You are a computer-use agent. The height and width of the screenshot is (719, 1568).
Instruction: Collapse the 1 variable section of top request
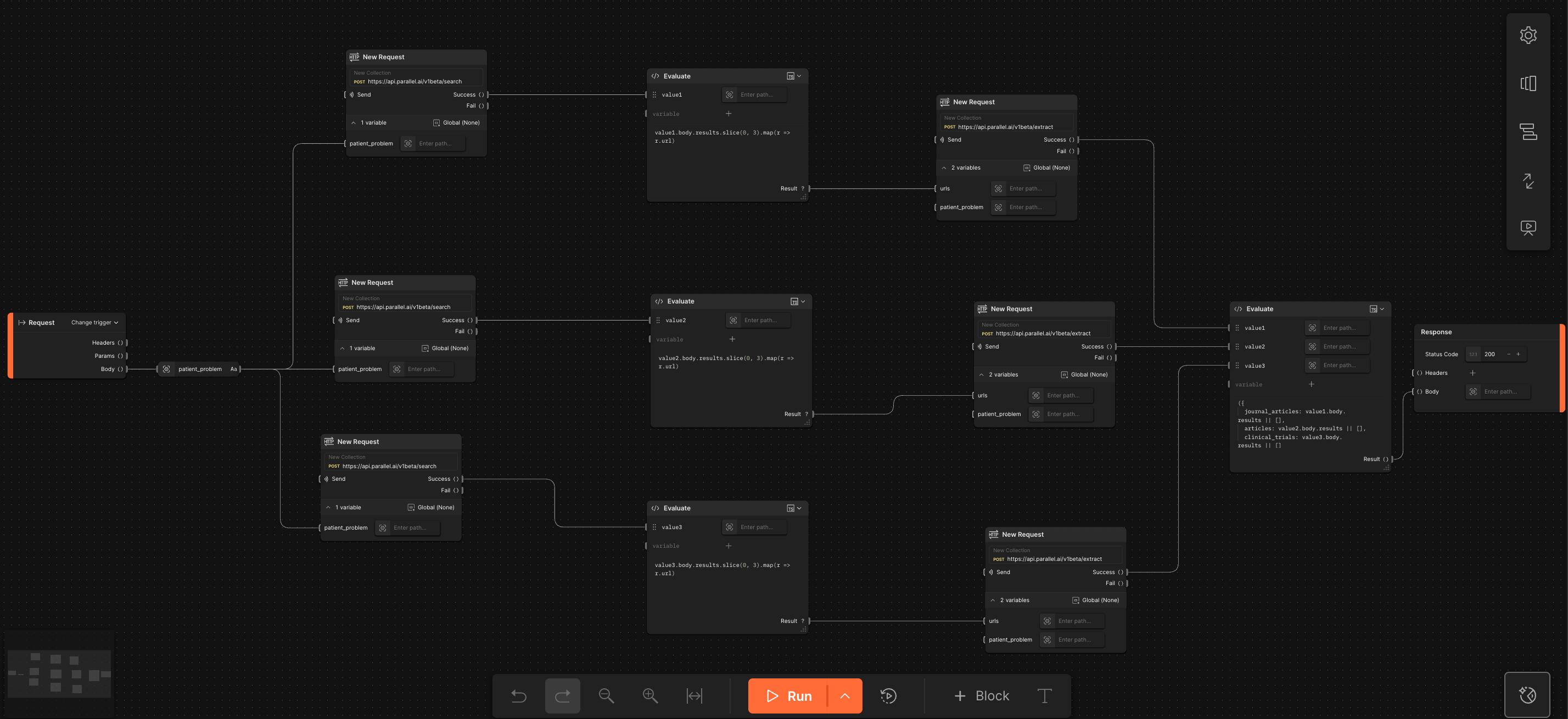coord(354,123)
